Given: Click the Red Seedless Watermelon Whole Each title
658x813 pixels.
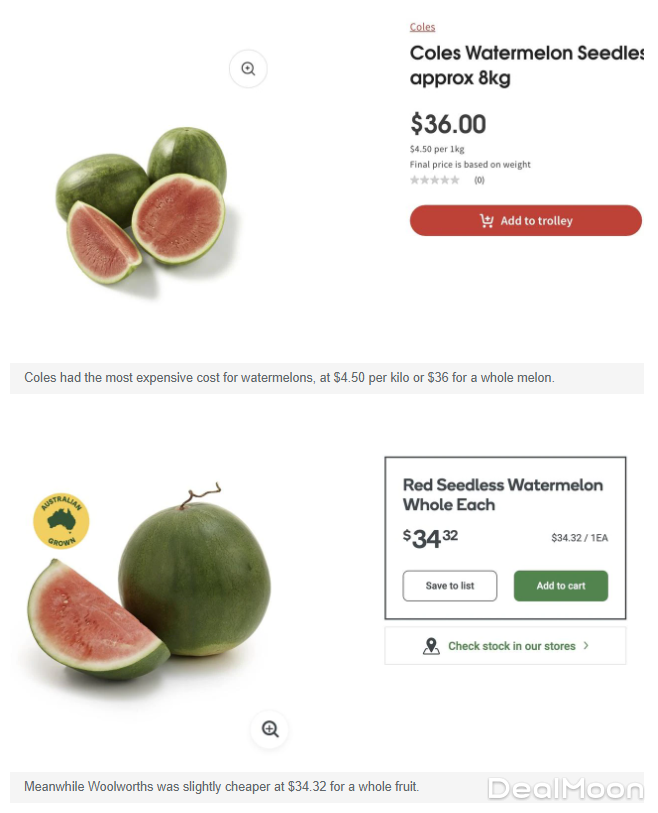Looking at the screenshot, I should coord(502,494).
